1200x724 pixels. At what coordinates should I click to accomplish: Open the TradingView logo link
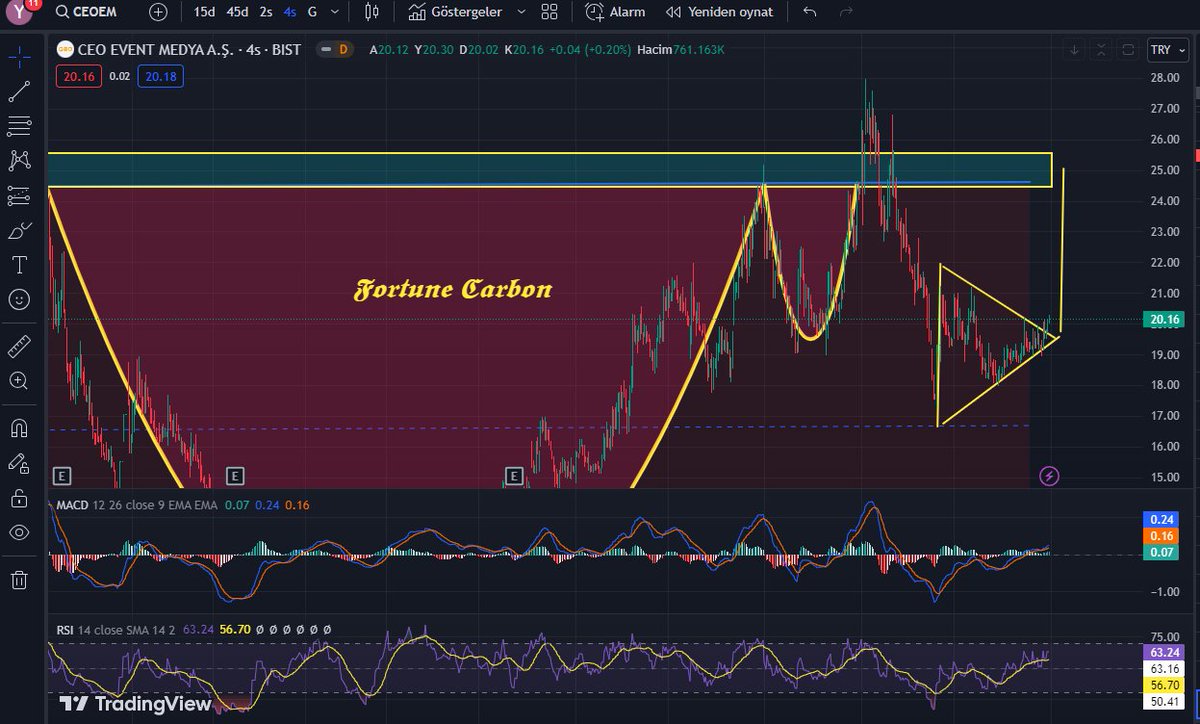135,704
